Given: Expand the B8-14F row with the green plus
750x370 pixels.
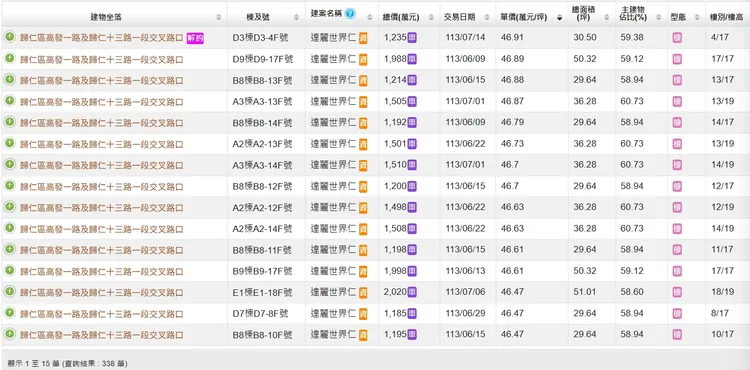Looking at the screenshot, I should tap(10, 122).
